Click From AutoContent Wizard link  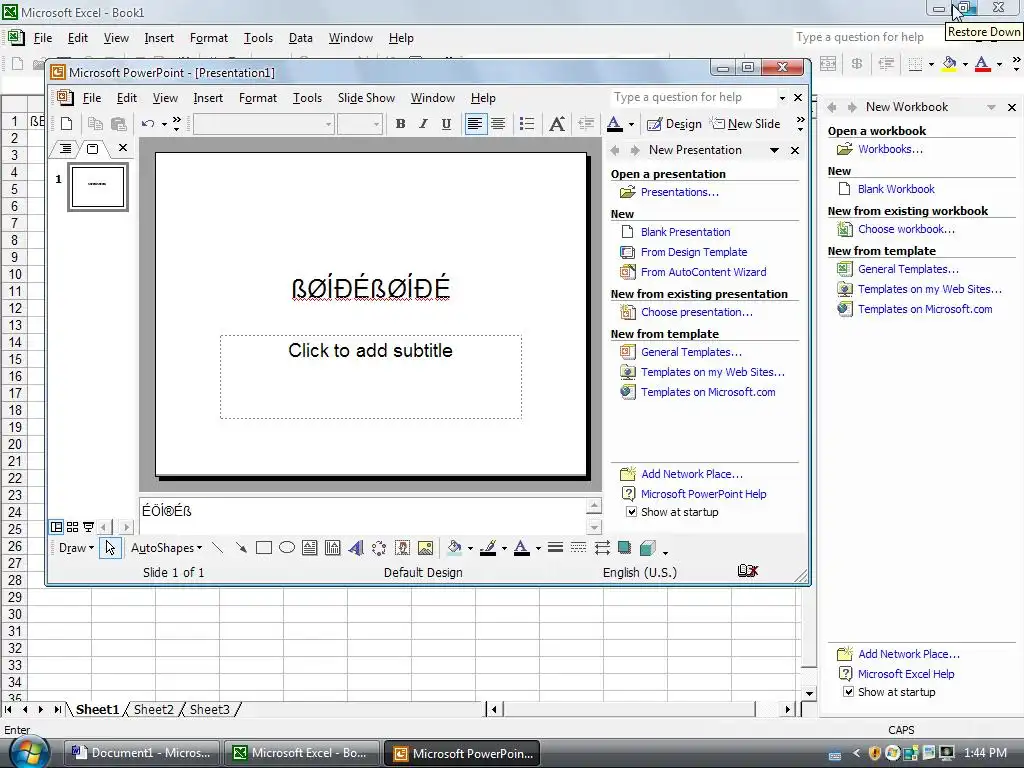(703, 272)
